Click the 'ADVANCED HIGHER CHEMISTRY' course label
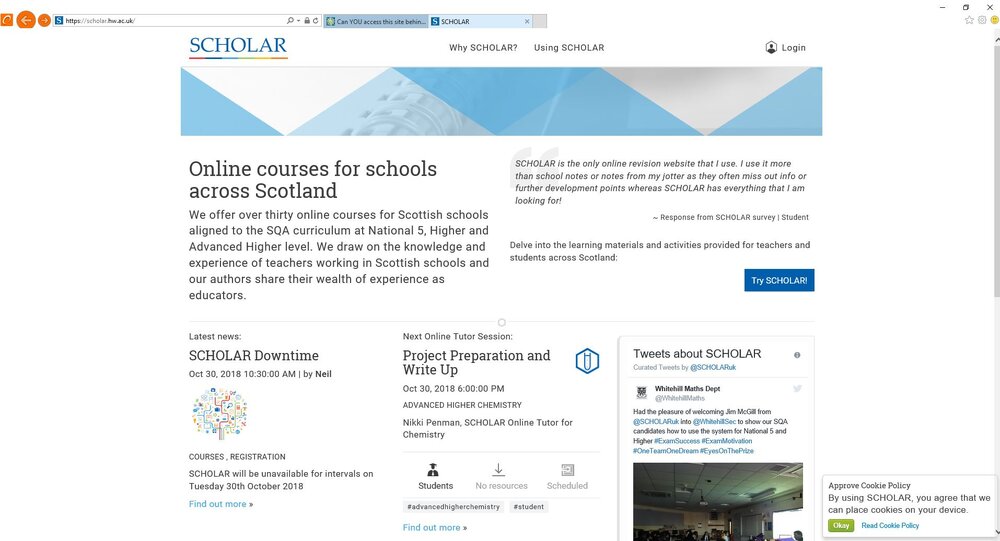This screenshot has height=541, width=1000. point(462,405)
